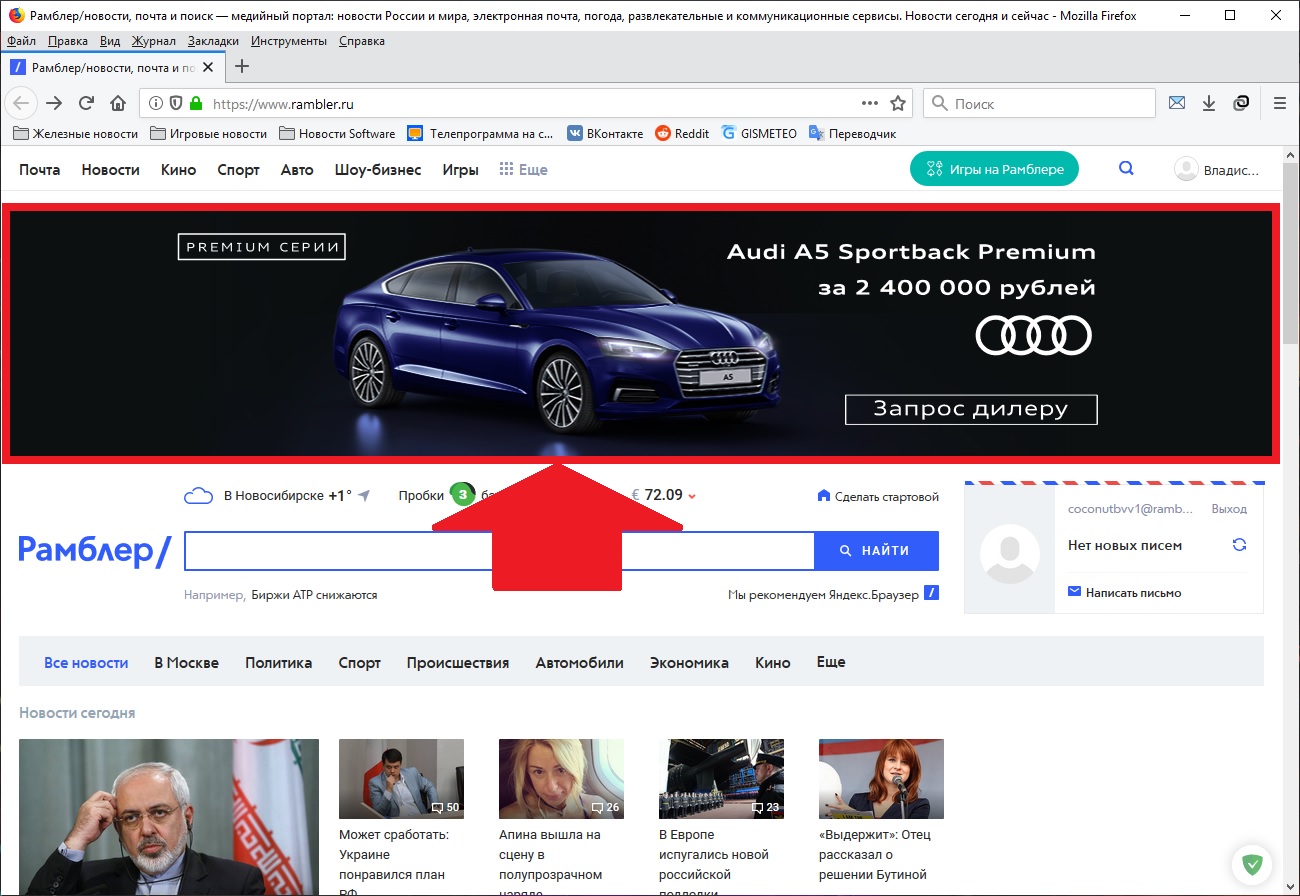Open the Firefox hamburger menu

pos(1280,103)
